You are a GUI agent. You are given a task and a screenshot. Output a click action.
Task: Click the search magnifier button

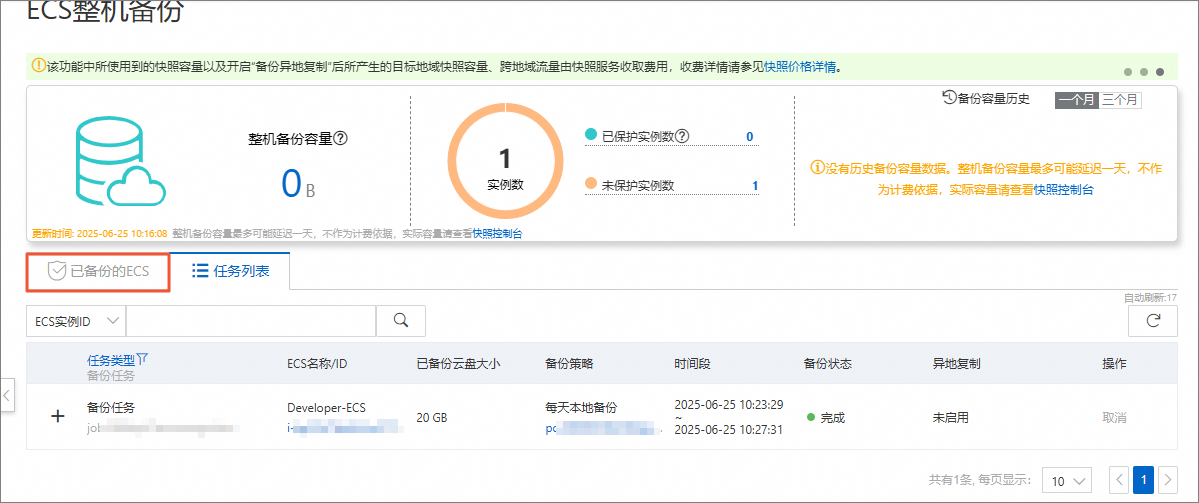pos(401,321)
